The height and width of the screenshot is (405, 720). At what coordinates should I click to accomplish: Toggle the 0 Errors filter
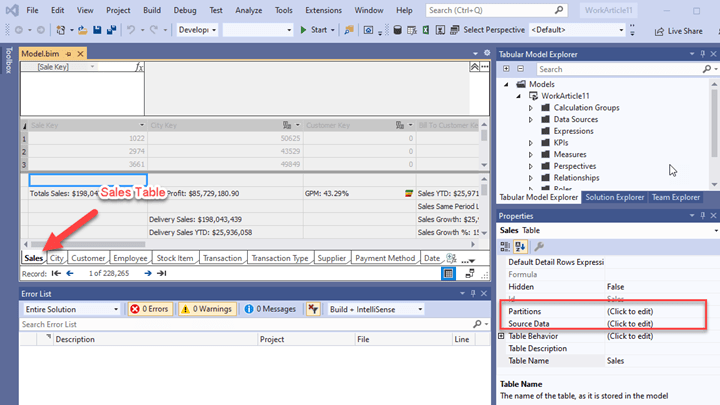(150, 309)
